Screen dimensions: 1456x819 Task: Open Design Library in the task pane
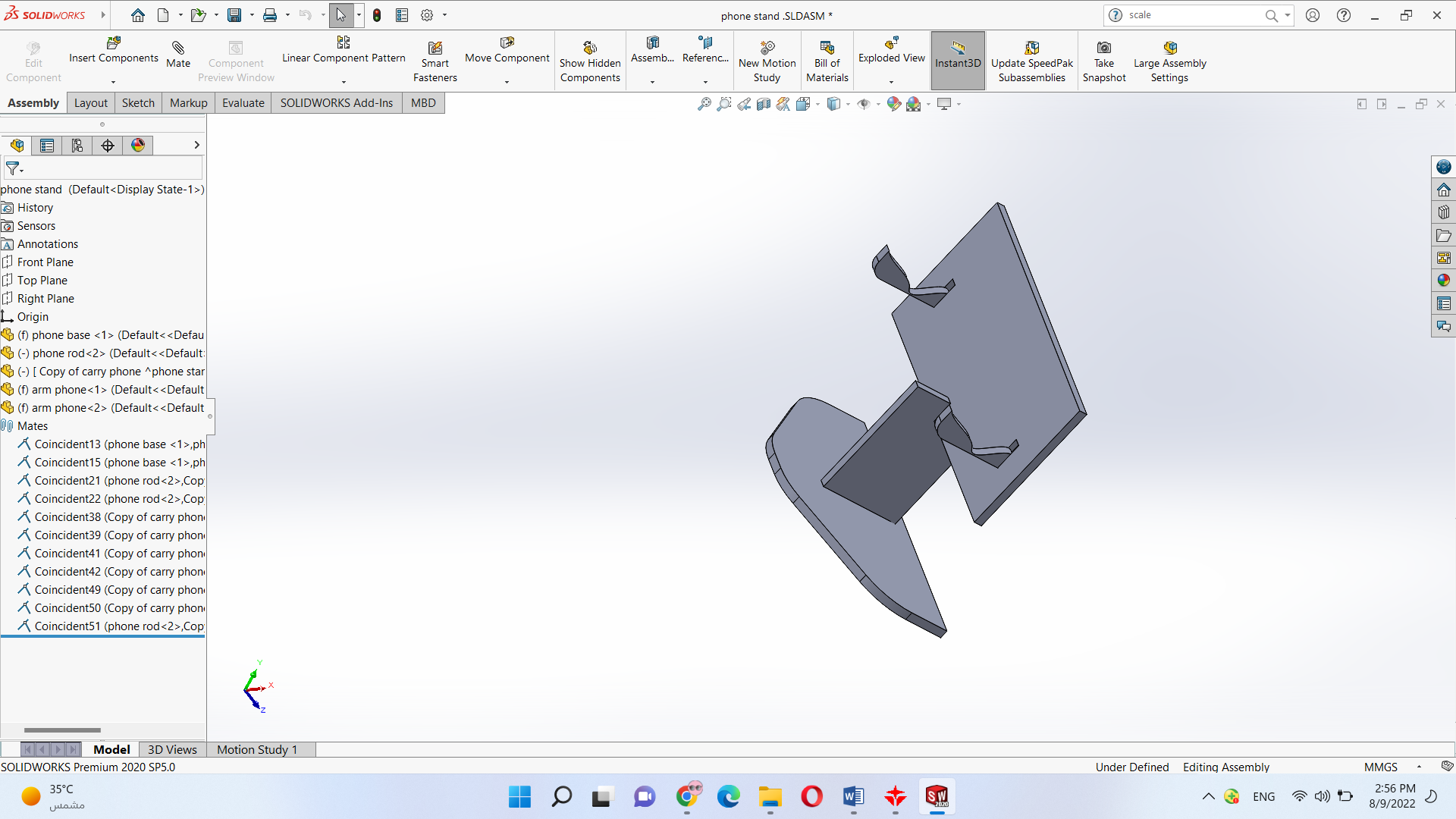[1443, 212]
